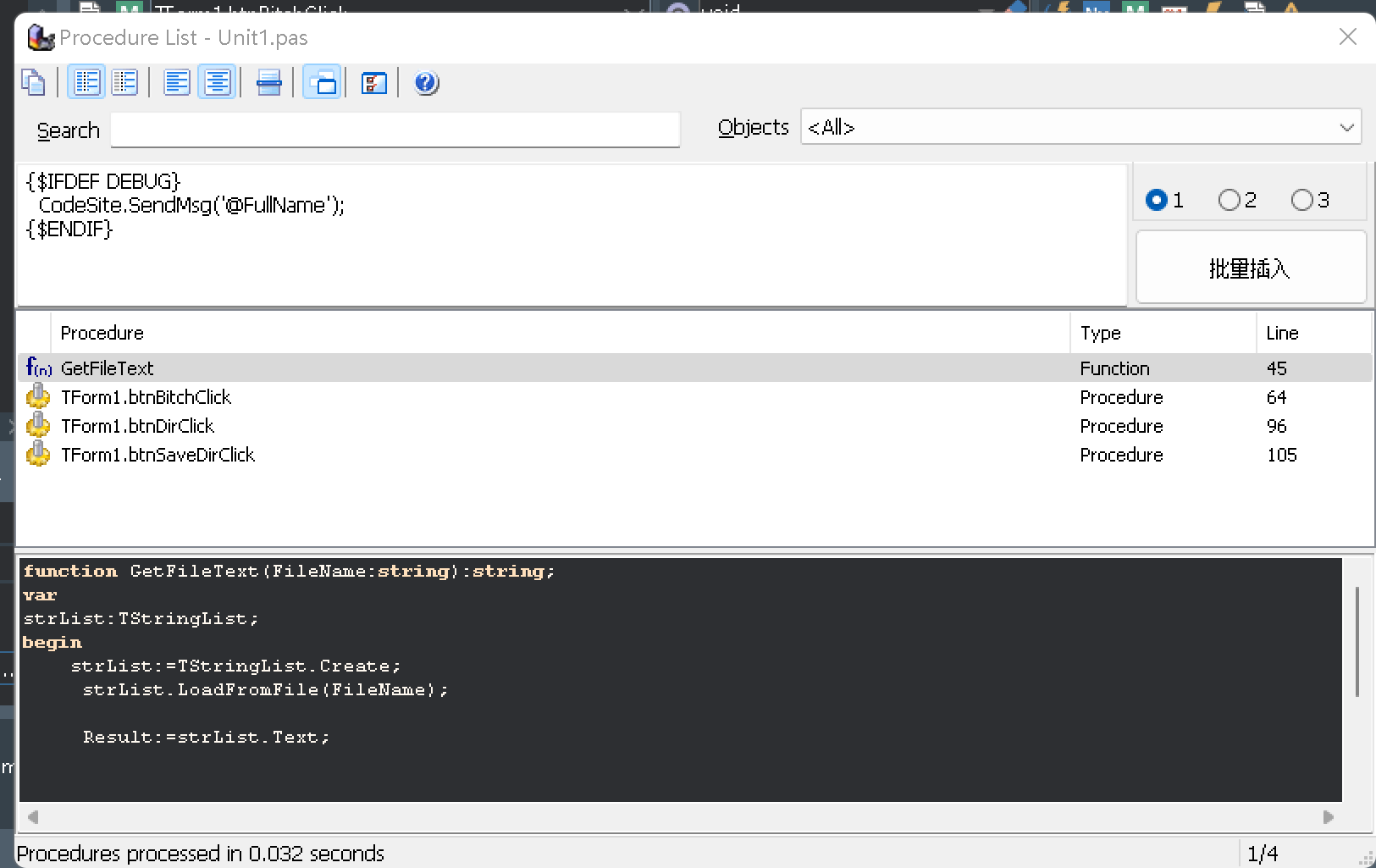The width and height of the screenshot is (1376, 868).
Task: Select radio button 3
Action: coord(1301,201)
